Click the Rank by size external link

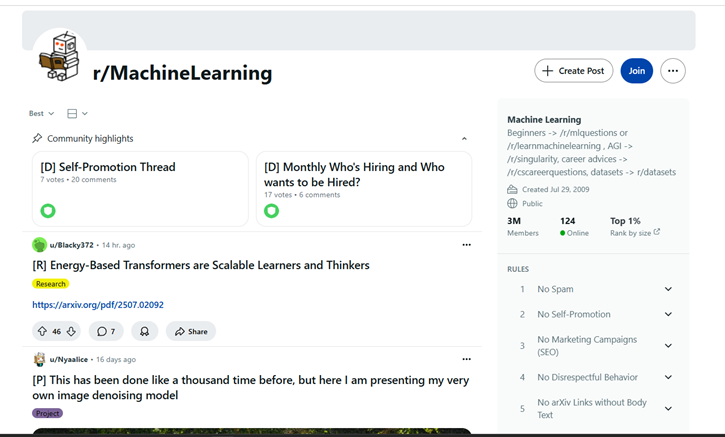pyautogui.click(x=657, y=232)
